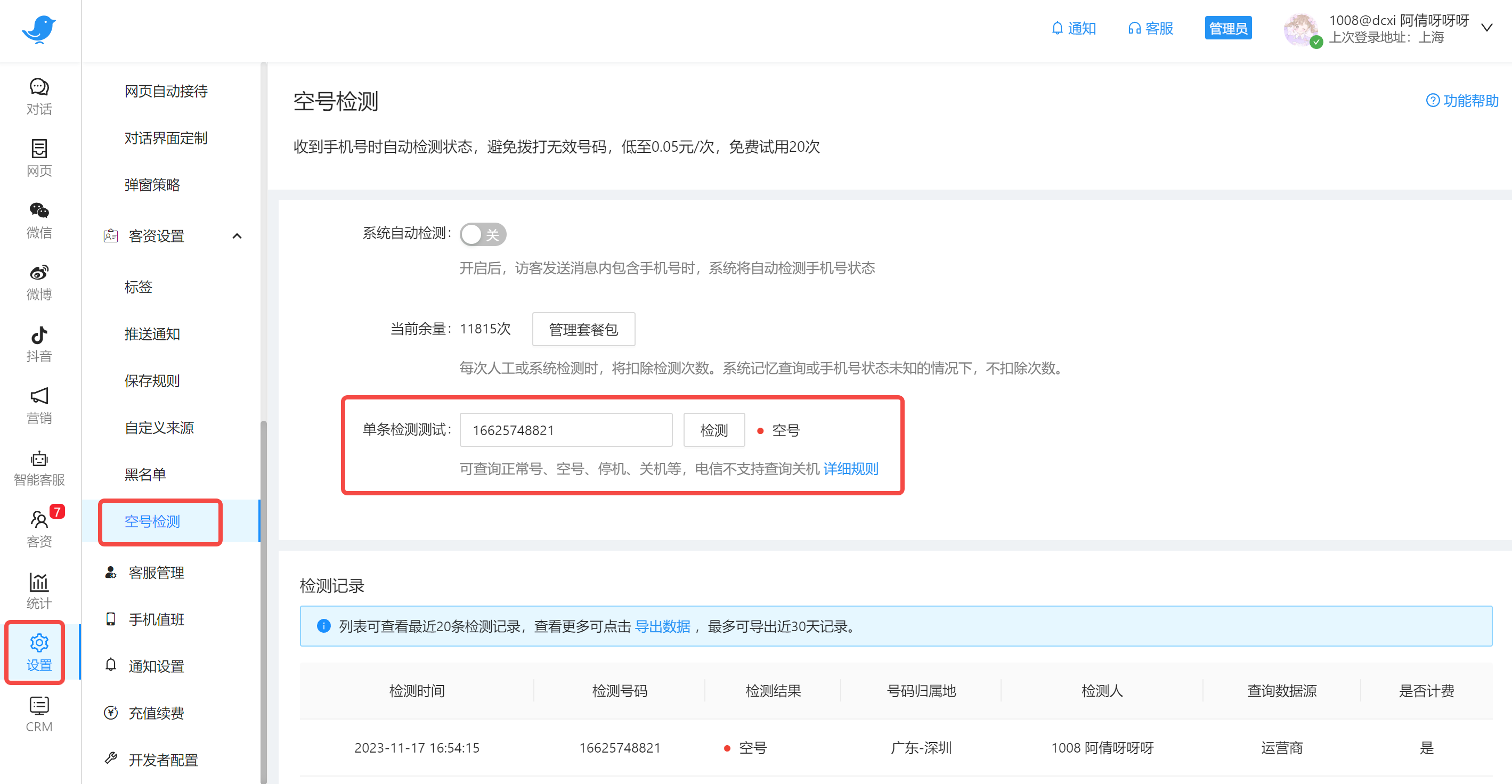
Task: Open the 黑名单 settings page
Action: (x=145, y=474)
